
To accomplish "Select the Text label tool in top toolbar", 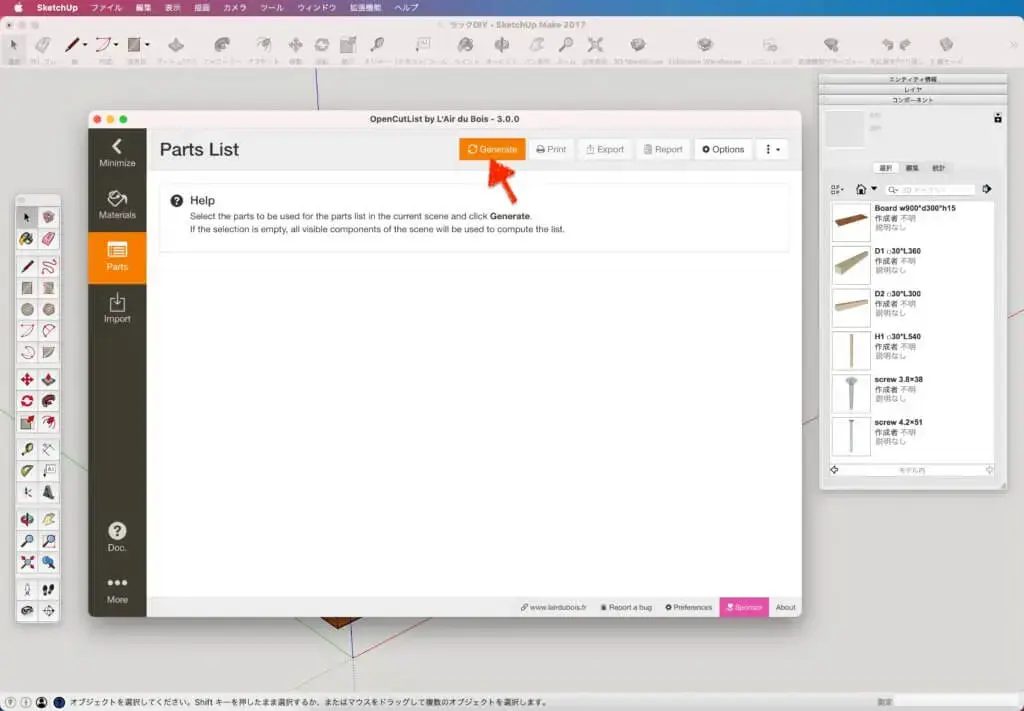I will point(423,45).
